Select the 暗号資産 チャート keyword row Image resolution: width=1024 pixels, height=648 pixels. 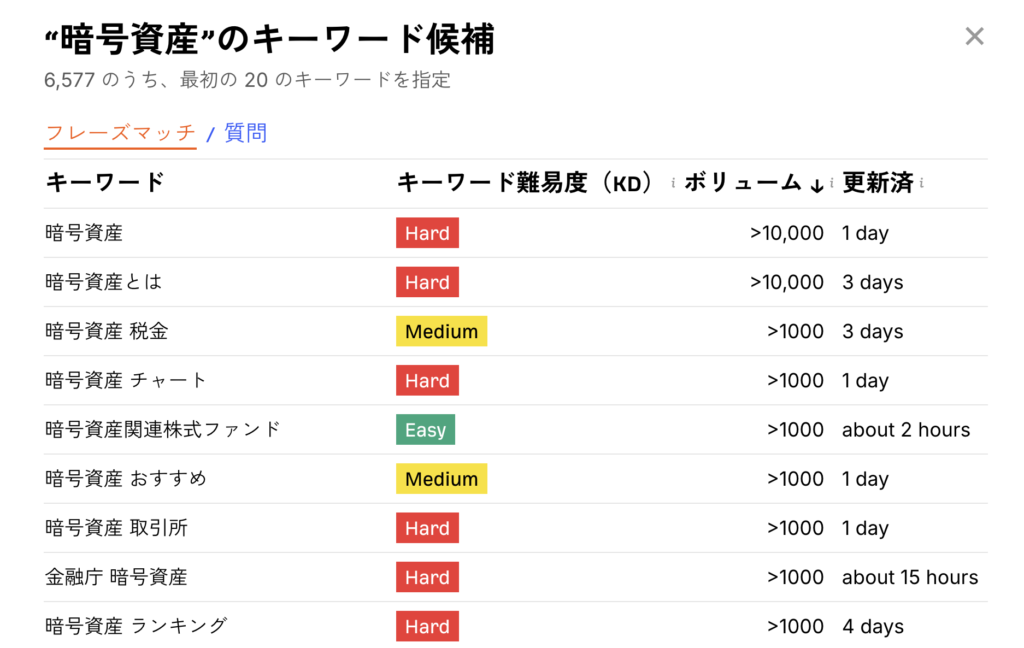(126, 380)
